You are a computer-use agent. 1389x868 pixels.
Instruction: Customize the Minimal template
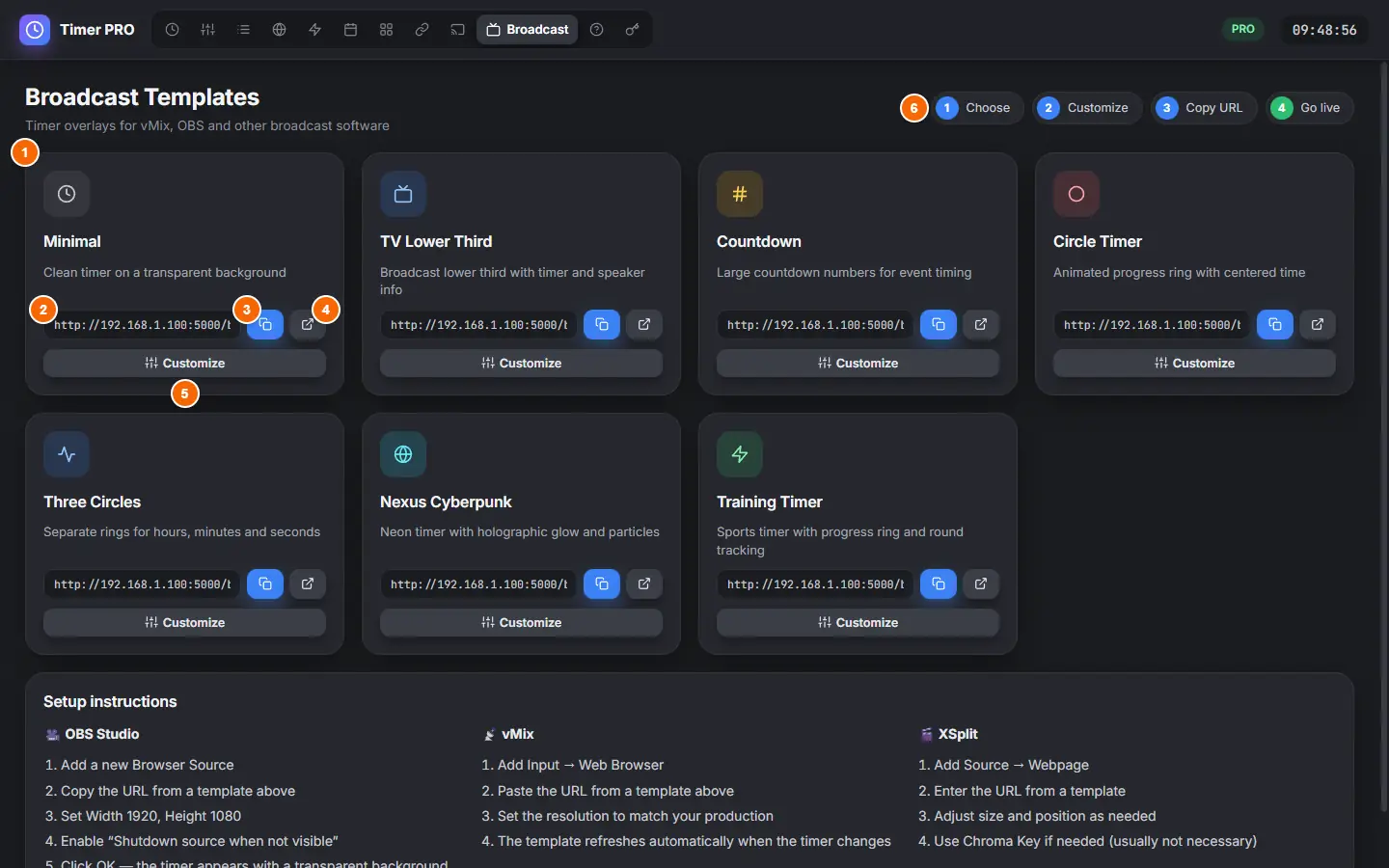(x=184, y=364)
